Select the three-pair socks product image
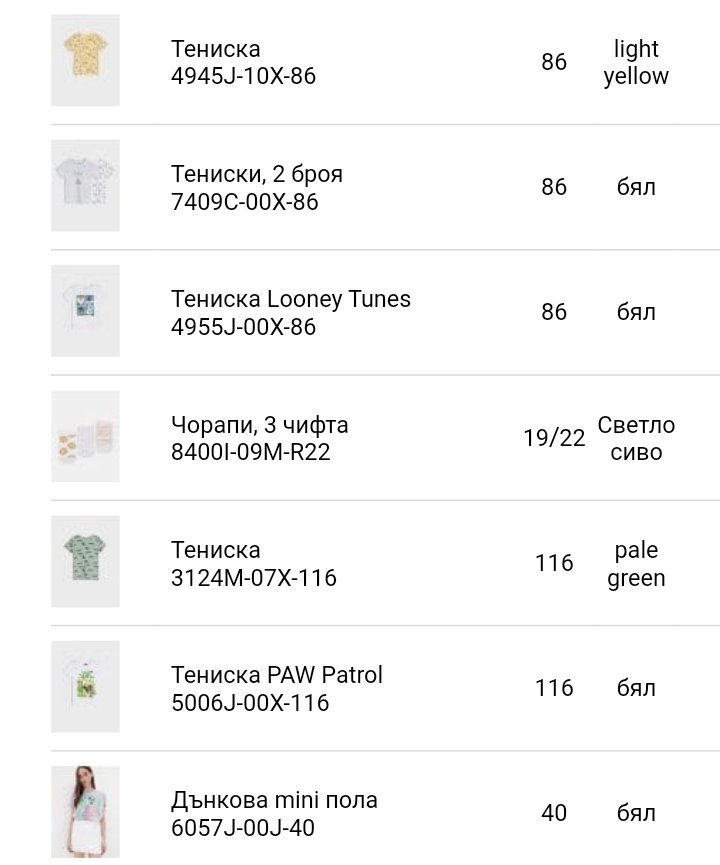Screen dimensions: 720x865 pyautogui.click(x=85, y=437)
